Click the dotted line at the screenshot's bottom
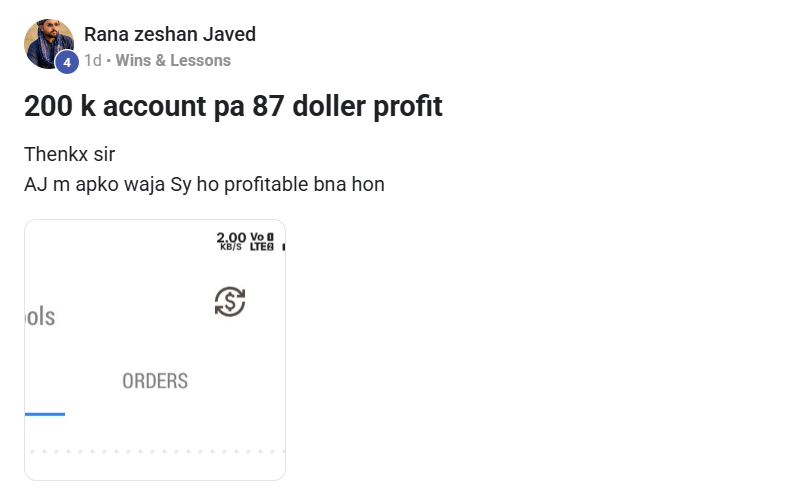 [155, 451]
